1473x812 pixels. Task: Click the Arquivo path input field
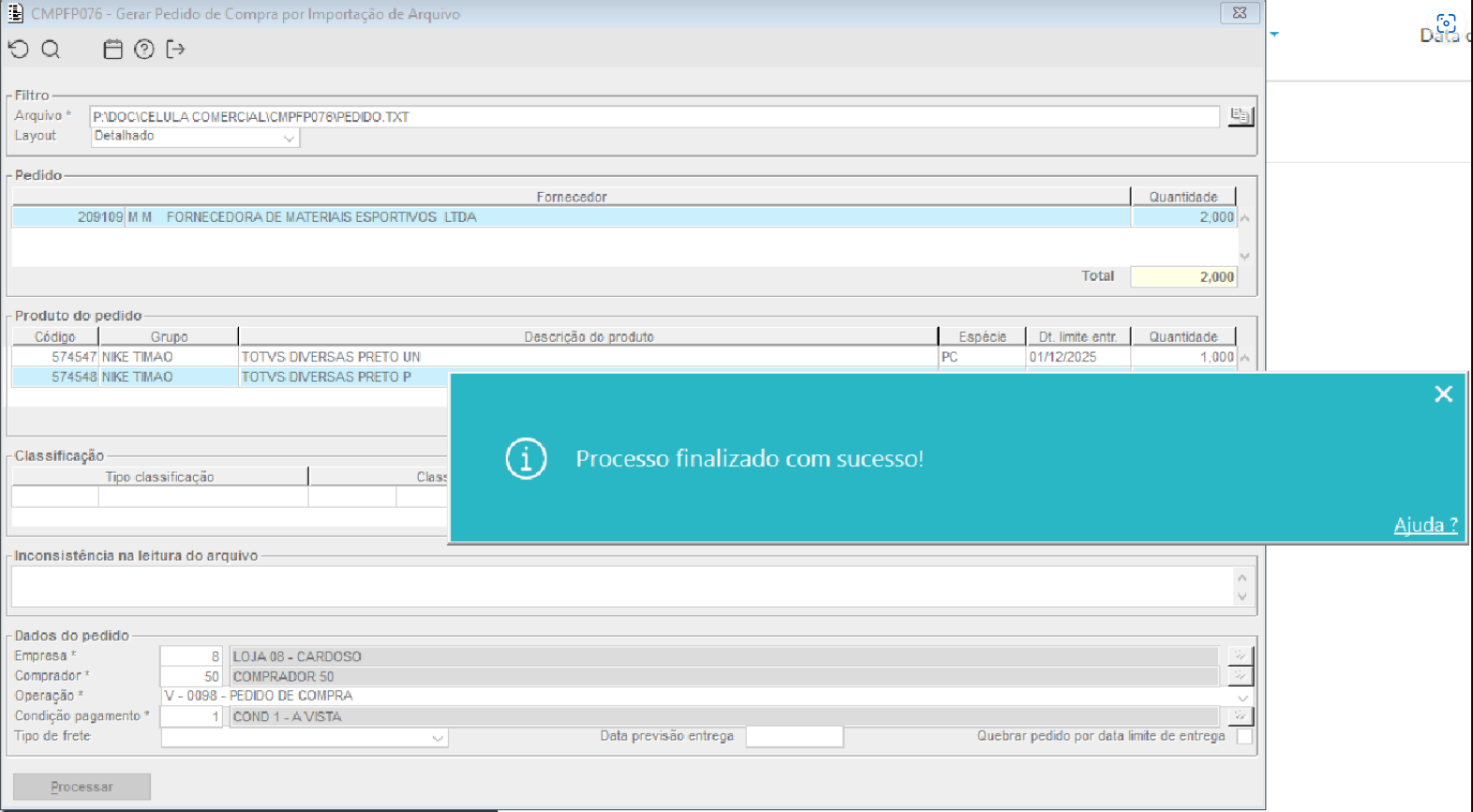pyautogui.click(x=655, y=116)
